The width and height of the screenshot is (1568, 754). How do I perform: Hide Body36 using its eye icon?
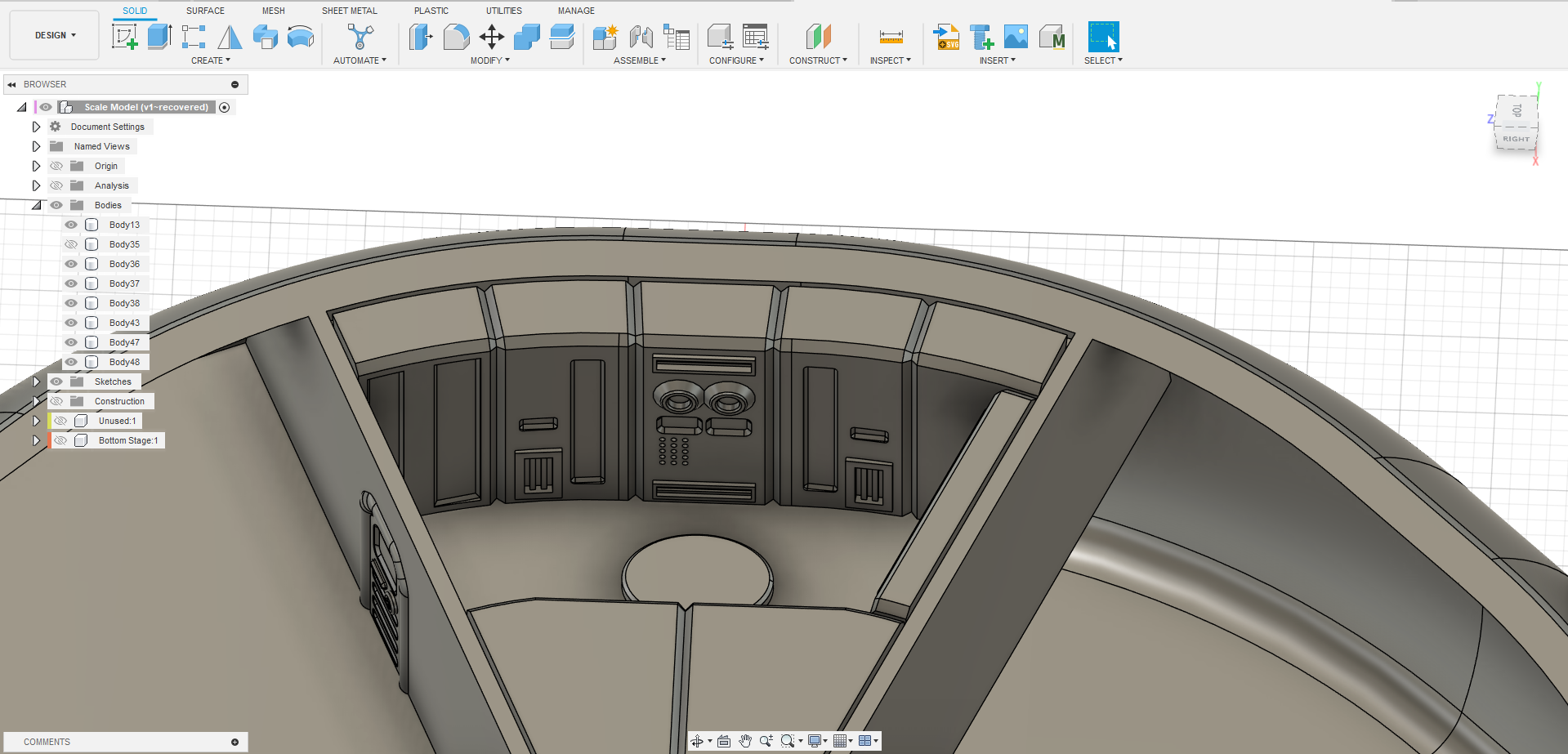point(71,264)
